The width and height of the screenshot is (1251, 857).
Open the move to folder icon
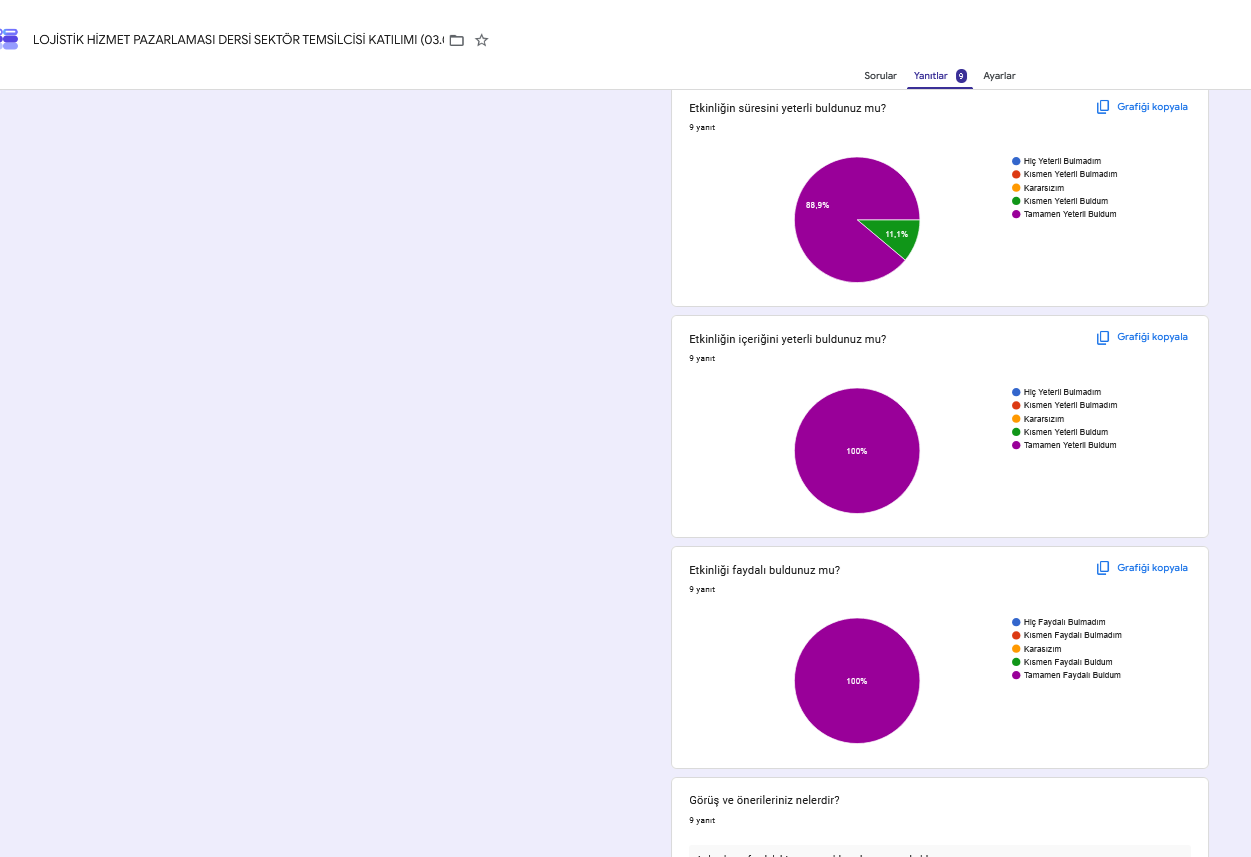click(x=457, y=40)
